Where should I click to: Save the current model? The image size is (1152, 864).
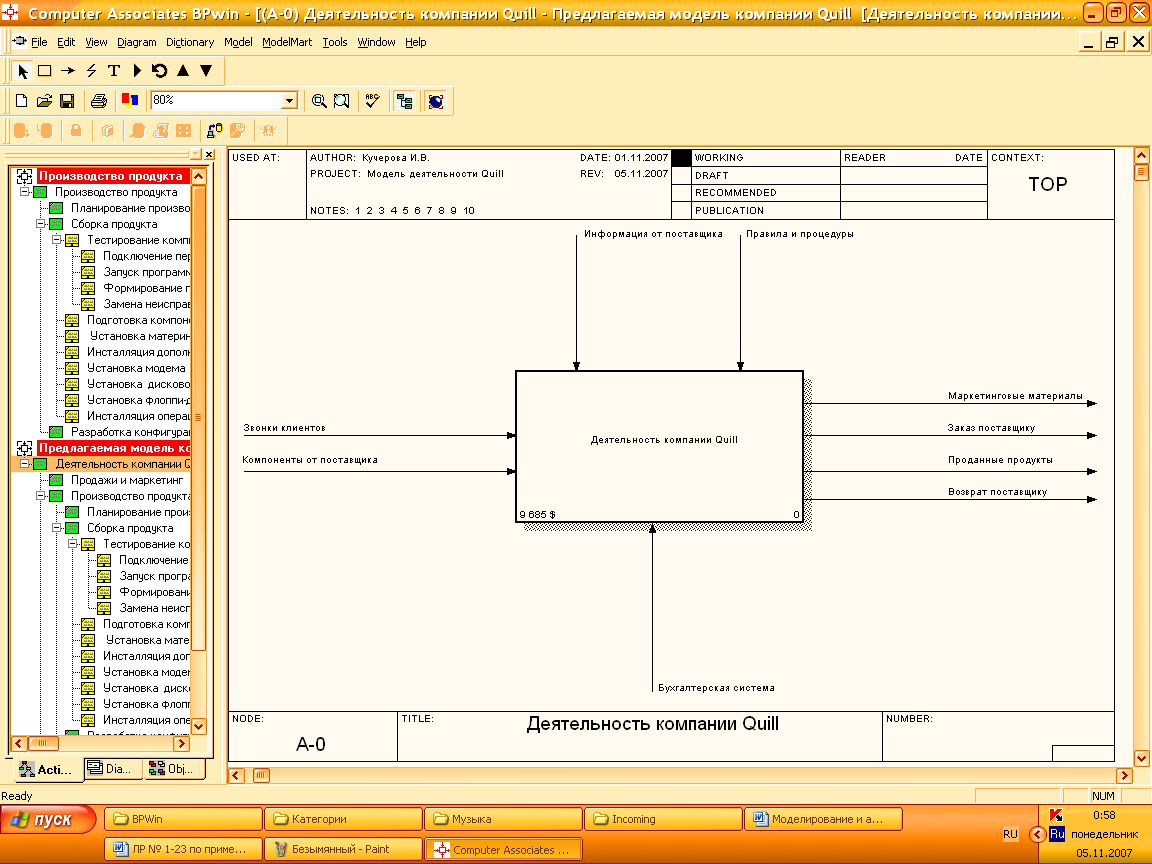[67, 101]
